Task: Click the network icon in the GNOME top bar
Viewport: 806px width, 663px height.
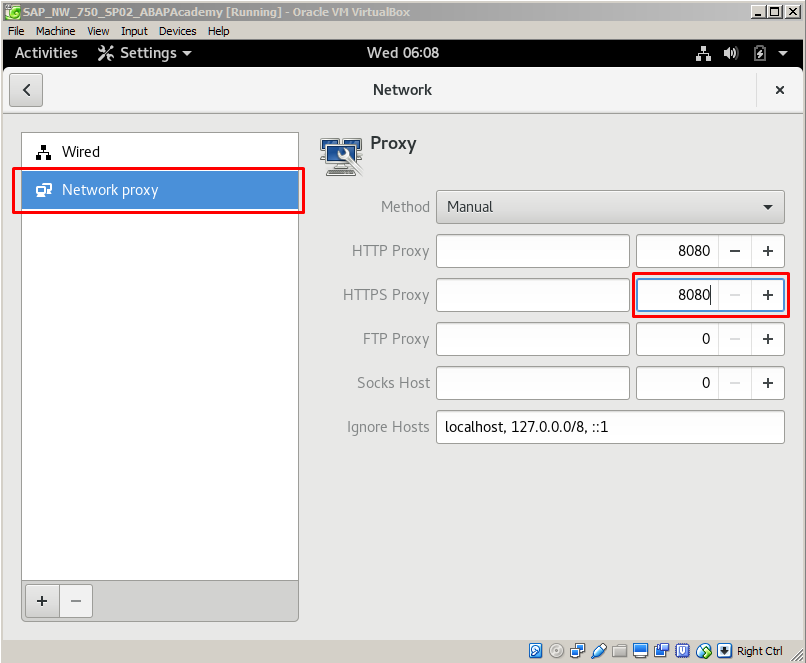Action: coord(703,53)
